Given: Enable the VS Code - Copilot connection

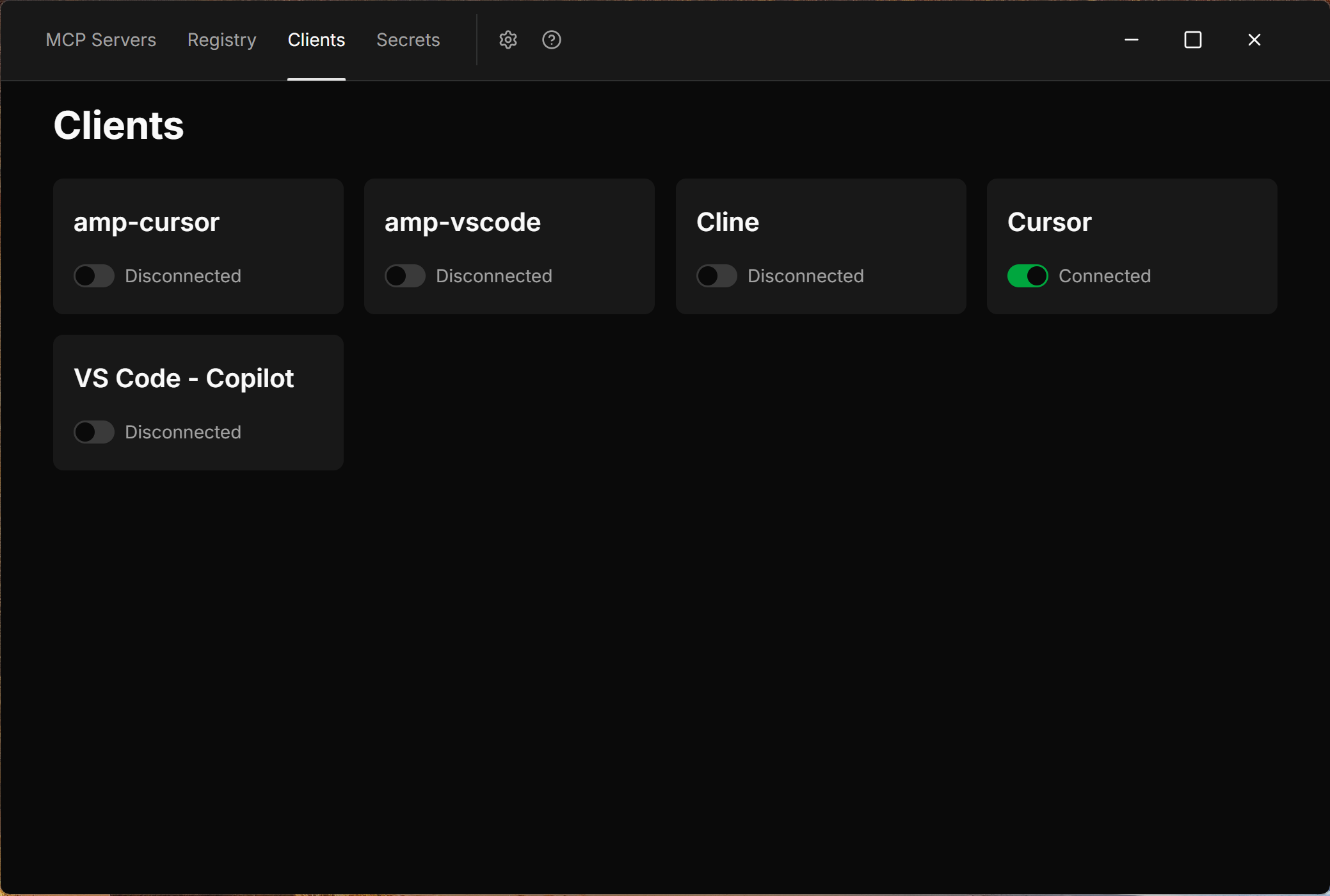Looking at the screenshot, I should [93, 432].
